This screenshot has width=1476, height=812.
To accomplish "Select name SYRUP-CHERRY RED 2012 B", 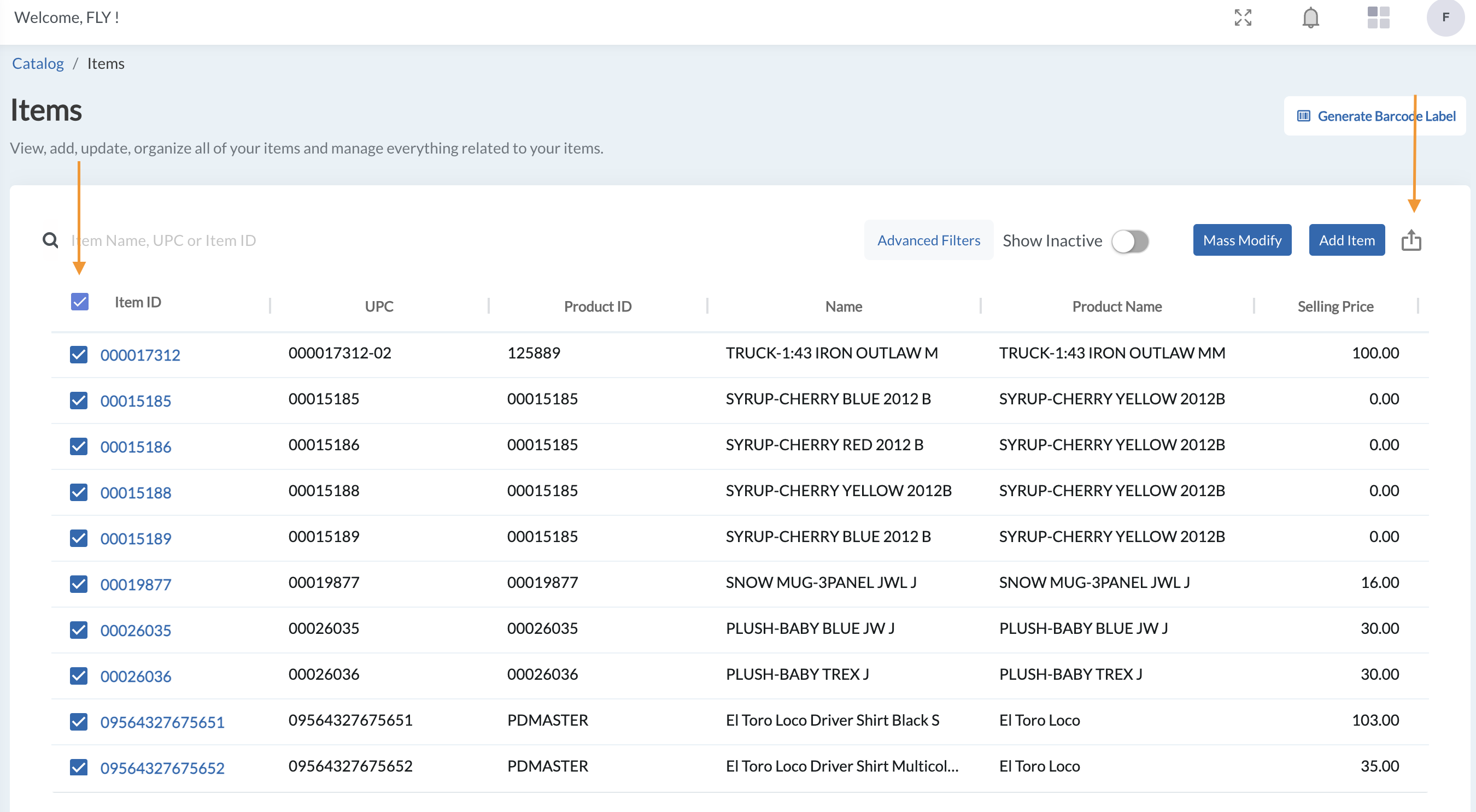I will click(824, 444).
